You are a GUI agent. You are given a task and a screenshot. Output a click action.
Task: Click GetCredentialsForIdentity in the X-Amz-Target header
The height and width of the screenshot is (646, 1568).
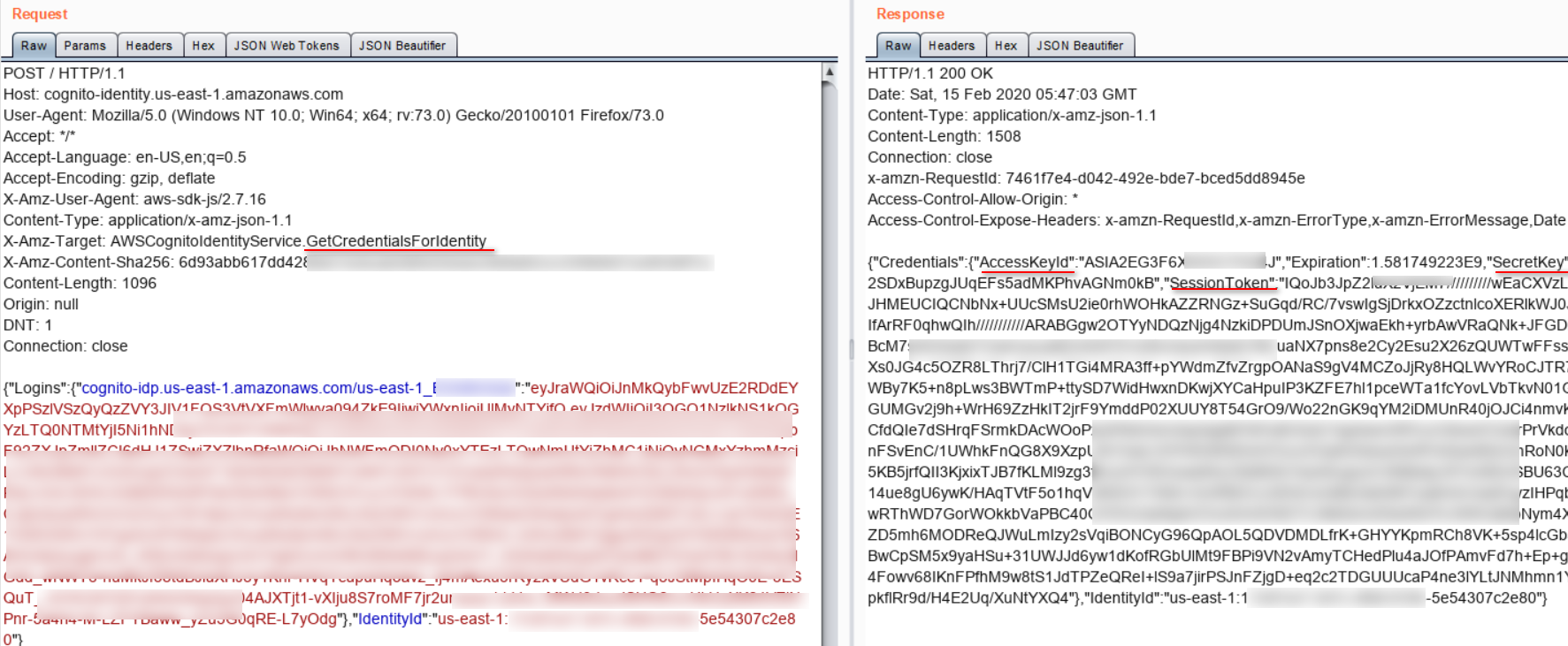click(x=396, y=241)
